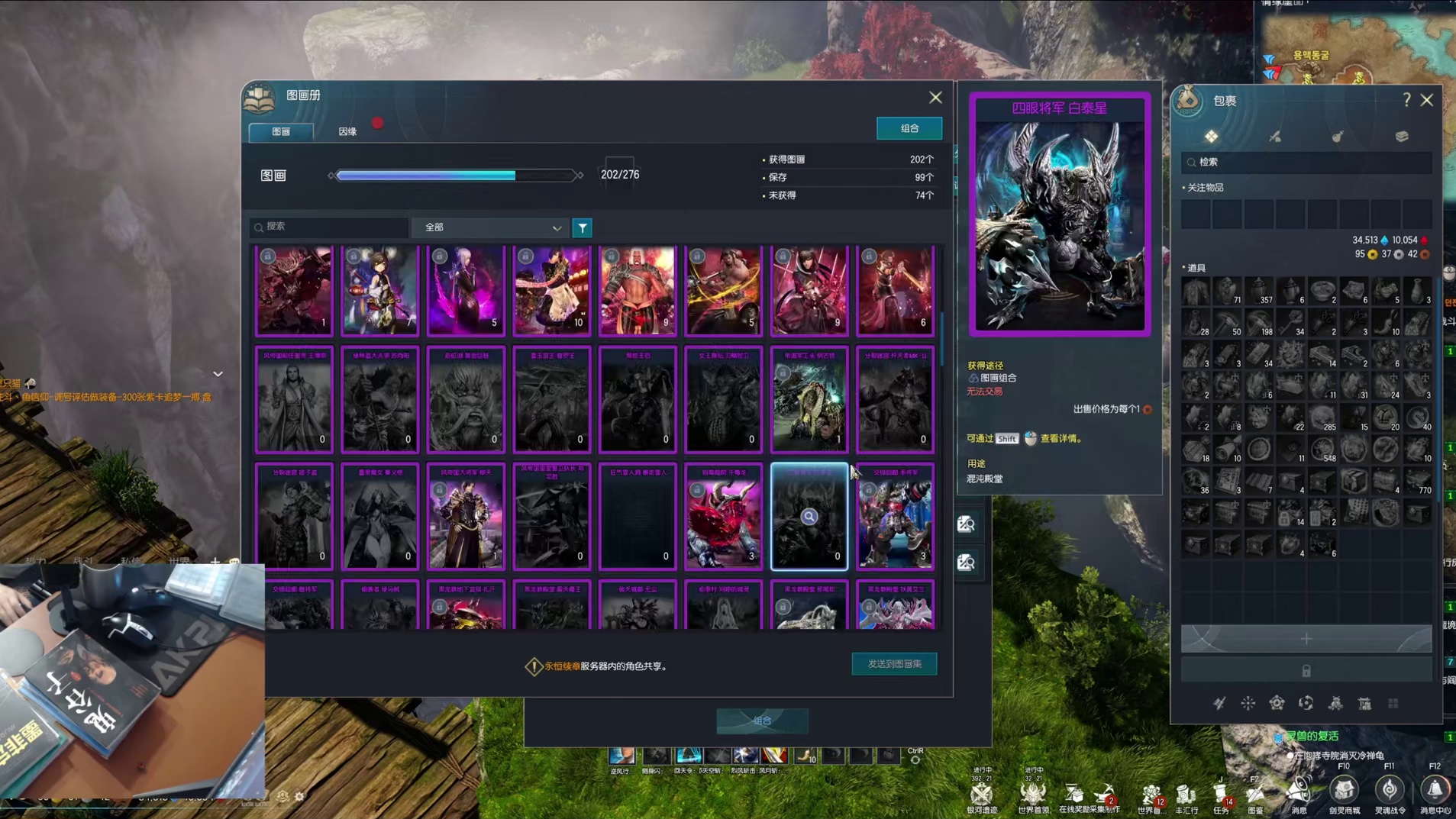
Task: Open the 剑灵商城 shop icon
Action: pyautogui.click(x=1344, y=789)
